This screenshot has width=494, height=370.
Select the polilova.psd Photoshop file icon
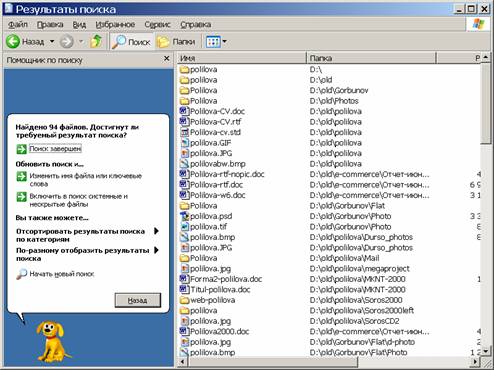[x=184, y=216]
